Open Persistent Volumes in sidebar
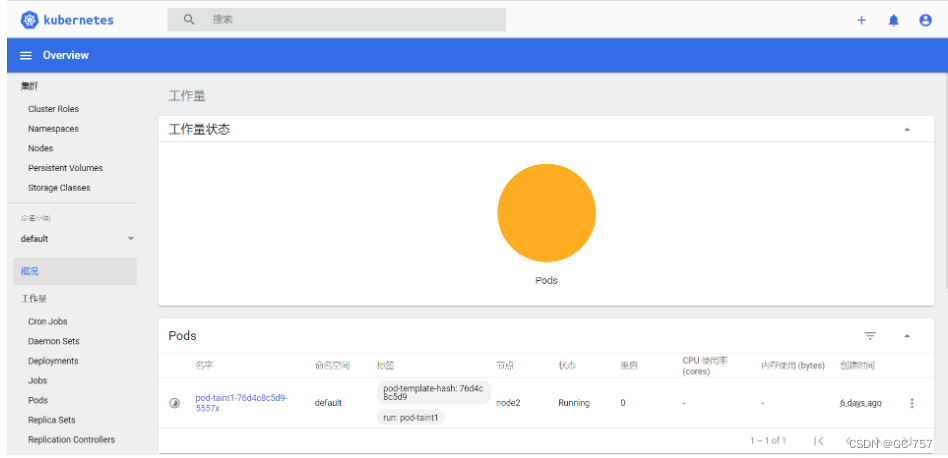This screenshot has width=948, height=458. 65,168
